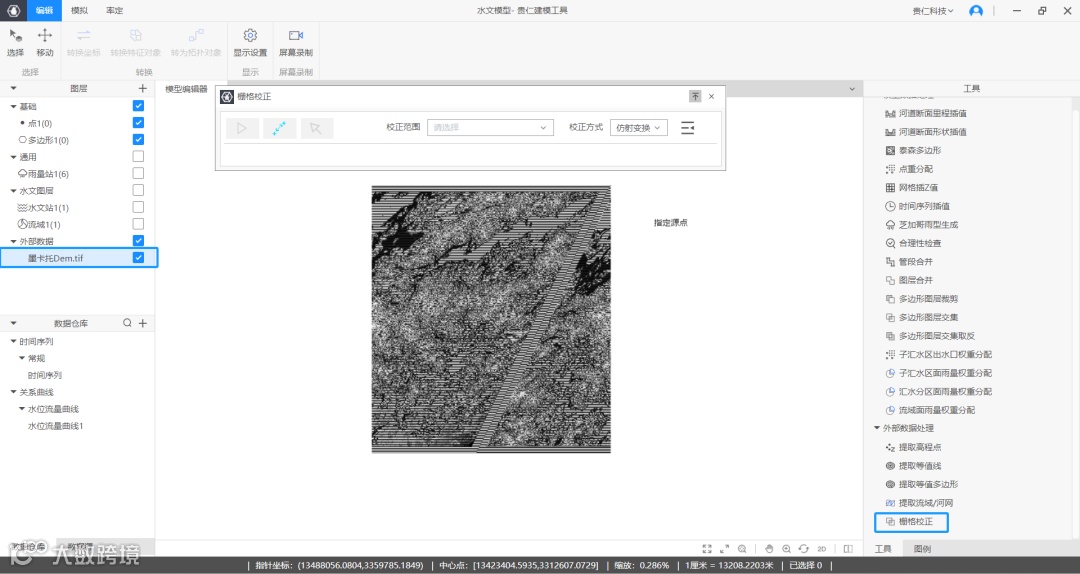Click the fit-to-extent view icon
The height and width of the screenshot is (574, 1080).
[707, 549]
